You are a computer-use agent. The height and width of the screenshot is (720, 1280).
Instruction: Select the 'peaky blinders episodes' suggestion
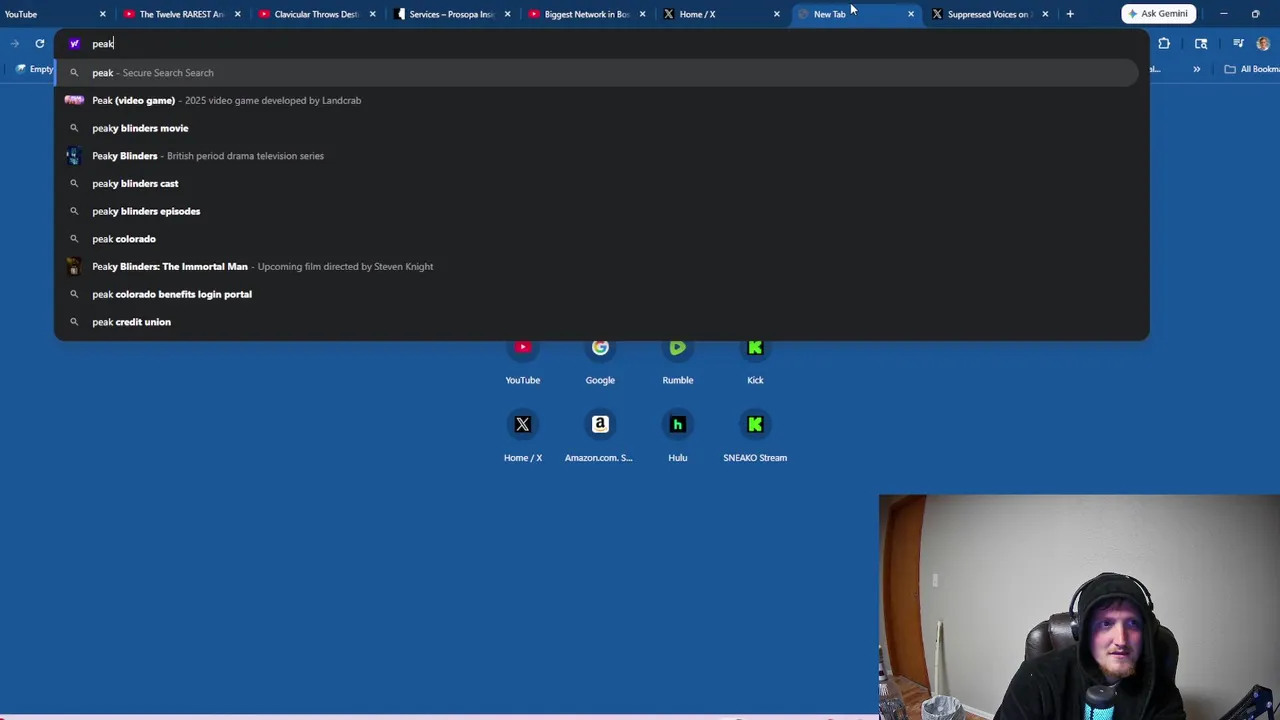pos(597,211)
